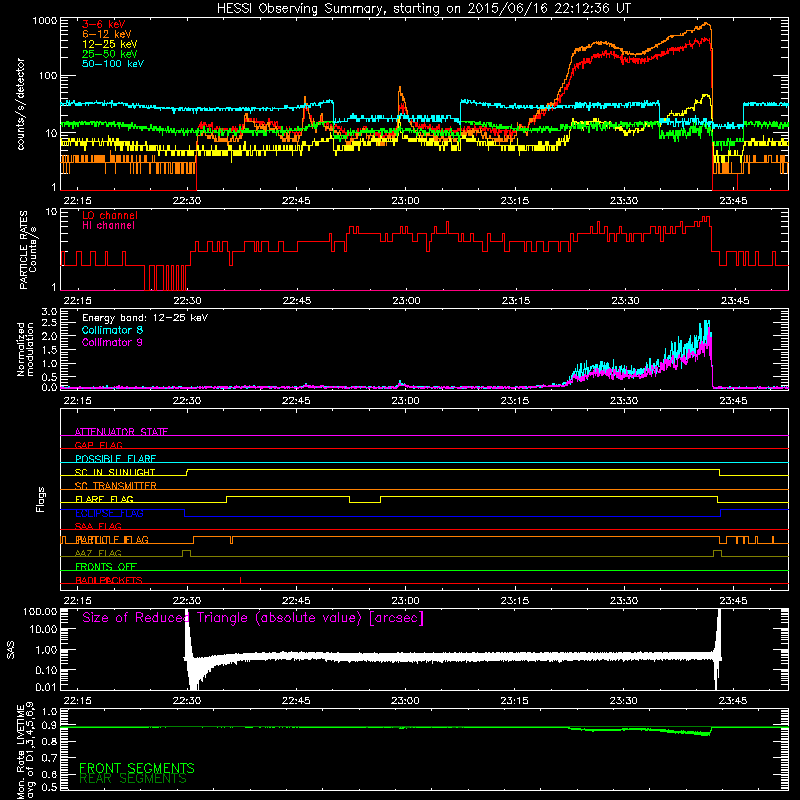800x800 pixels.
Task: Click the 23:30 tick under the SAS panel
Action: click(623, 701)
